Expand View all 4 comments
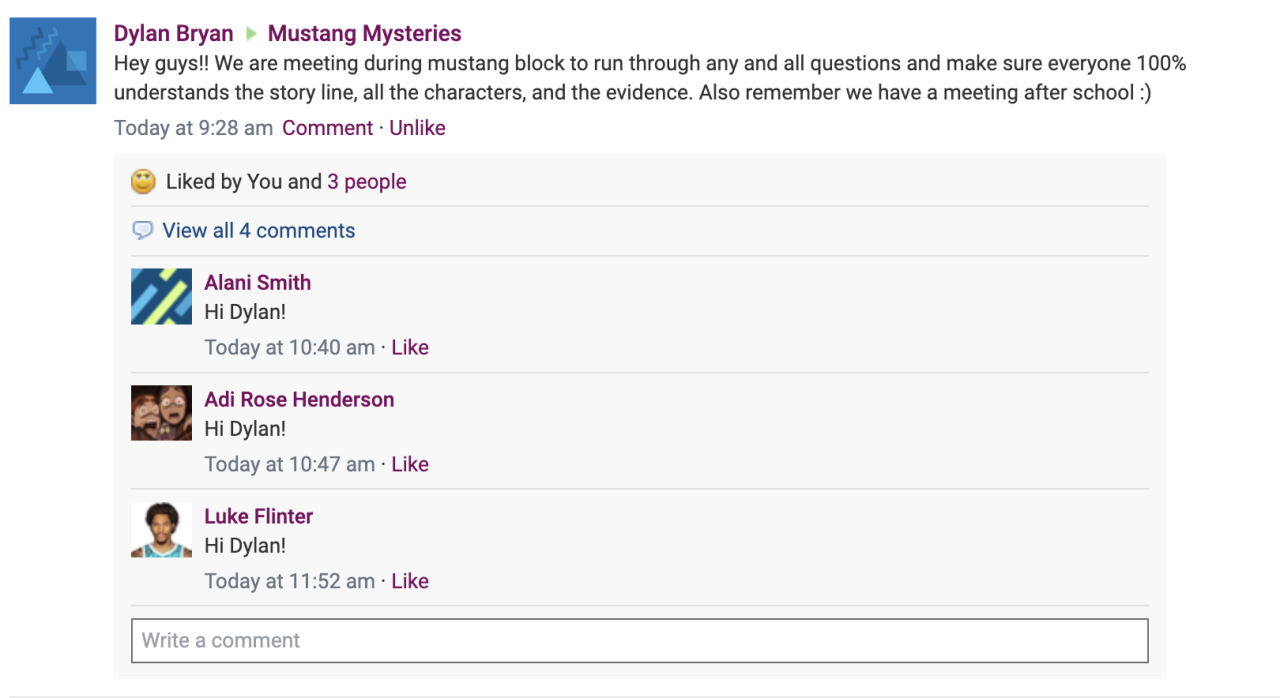1280x698 pixels. point(258,231)
